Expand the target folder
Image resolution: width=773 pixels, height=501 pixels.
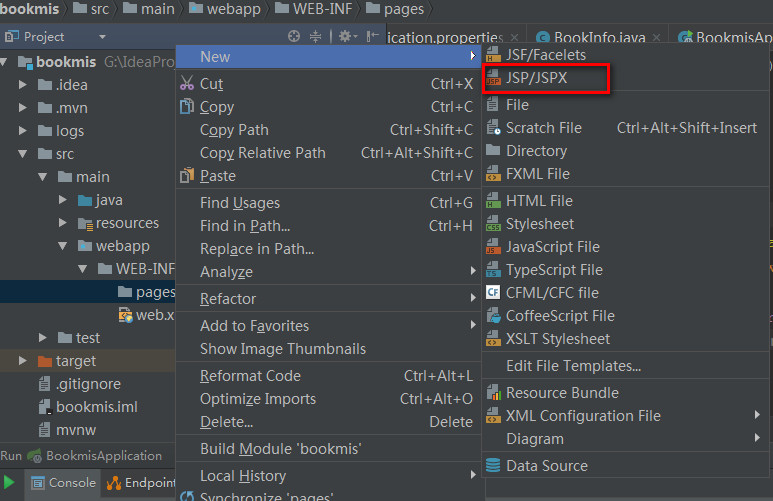(x=22, y=360)
